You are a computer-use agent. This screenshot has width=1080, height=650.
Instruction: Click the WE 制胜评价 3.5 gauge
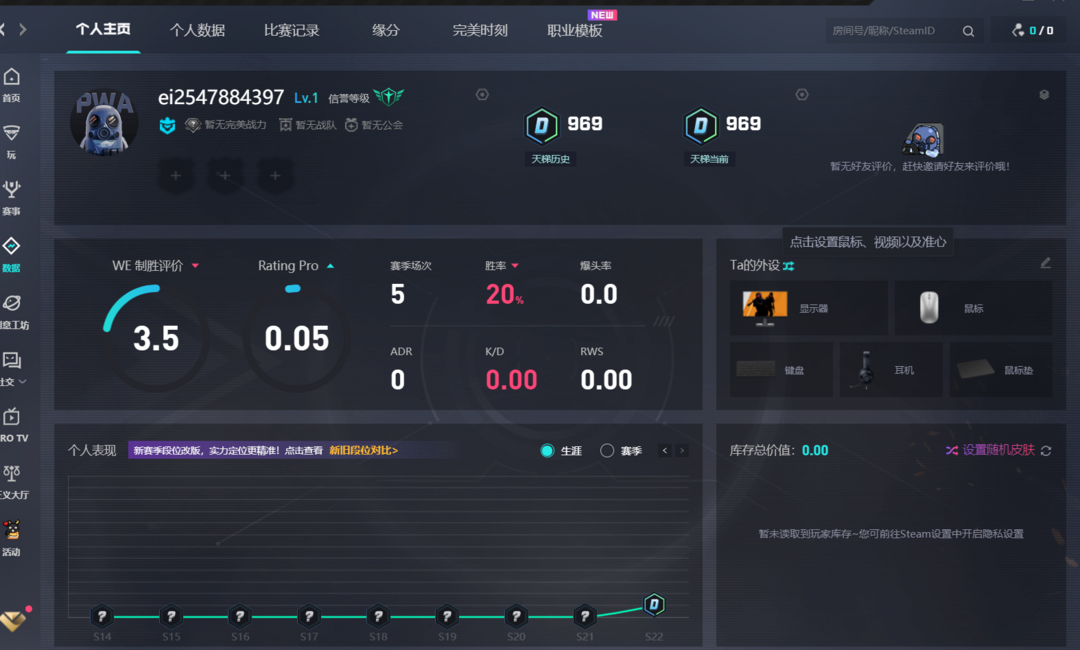(x=156, y=337)
